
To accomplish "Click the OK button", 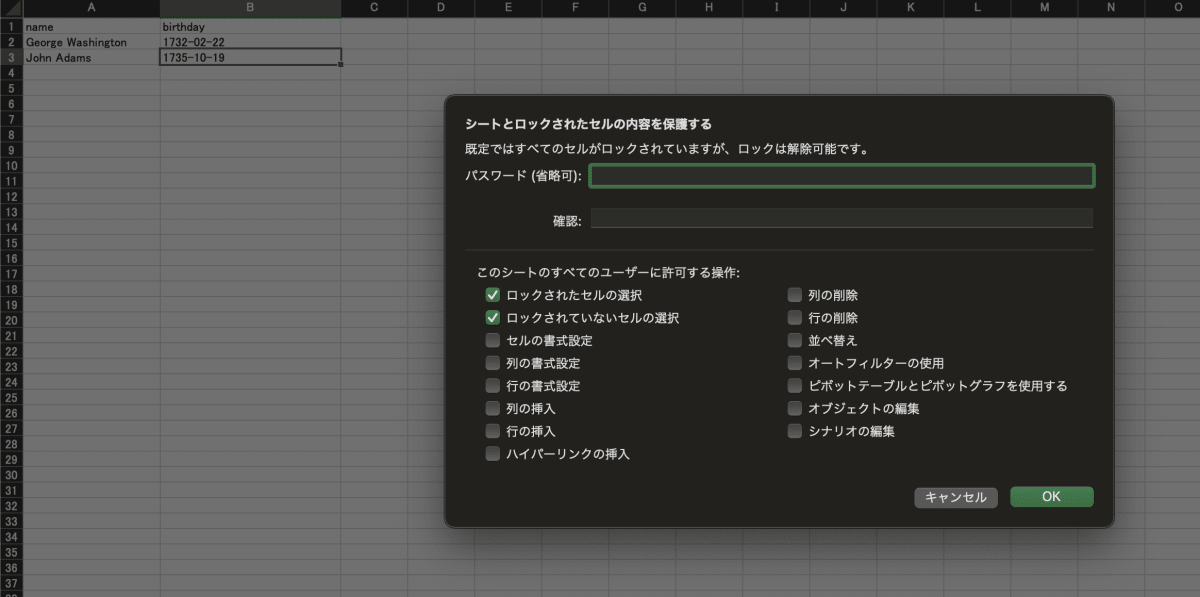I will pos(1051,497).
